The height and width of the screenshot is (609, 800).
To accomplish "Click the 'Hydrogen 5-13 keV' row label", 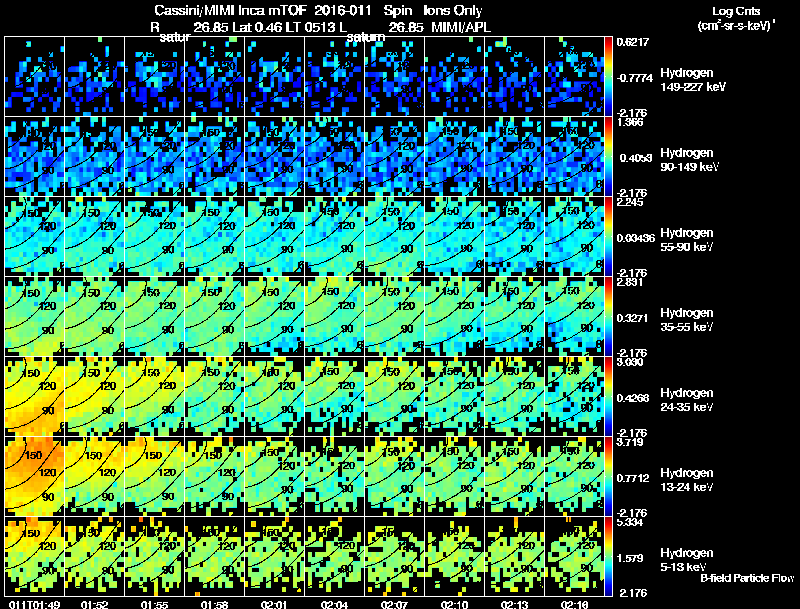I will 687,560.
